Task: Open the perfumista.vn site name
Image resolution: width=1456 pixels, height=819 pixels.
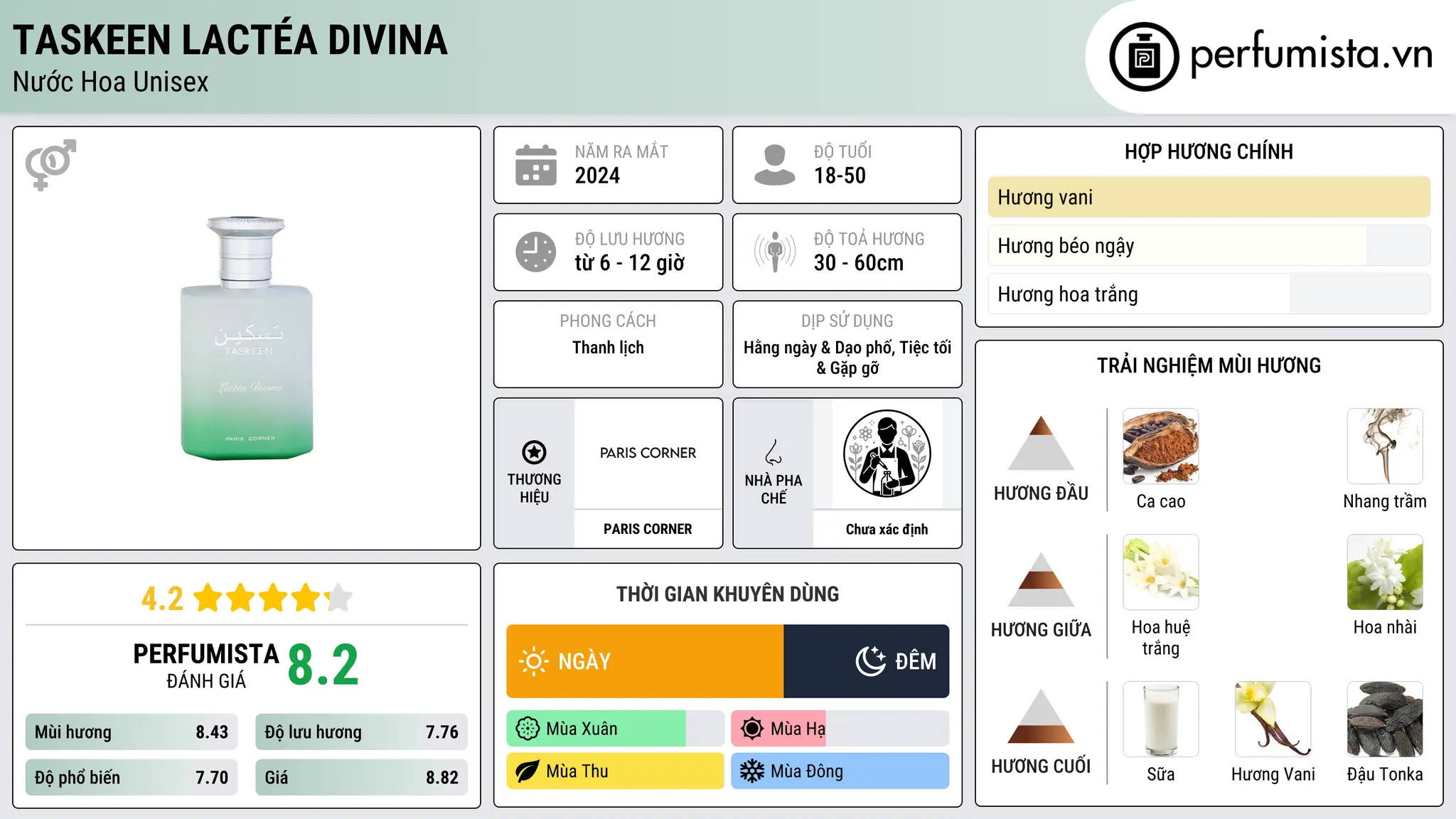Action: point(1311,55)
